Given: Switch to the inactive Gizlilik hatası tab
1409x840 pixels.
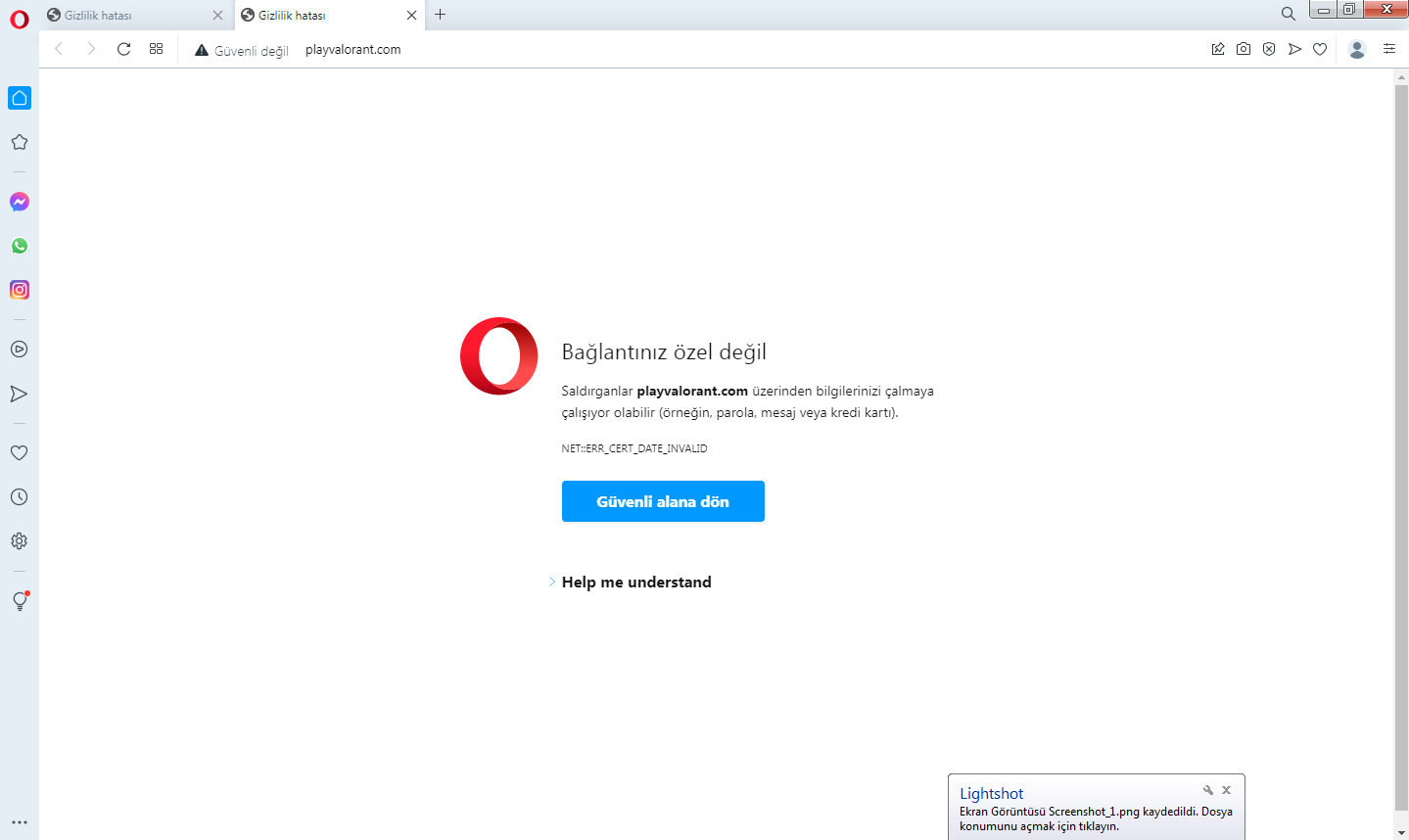Looking at the screenshot, I should (x=135, y=15).
